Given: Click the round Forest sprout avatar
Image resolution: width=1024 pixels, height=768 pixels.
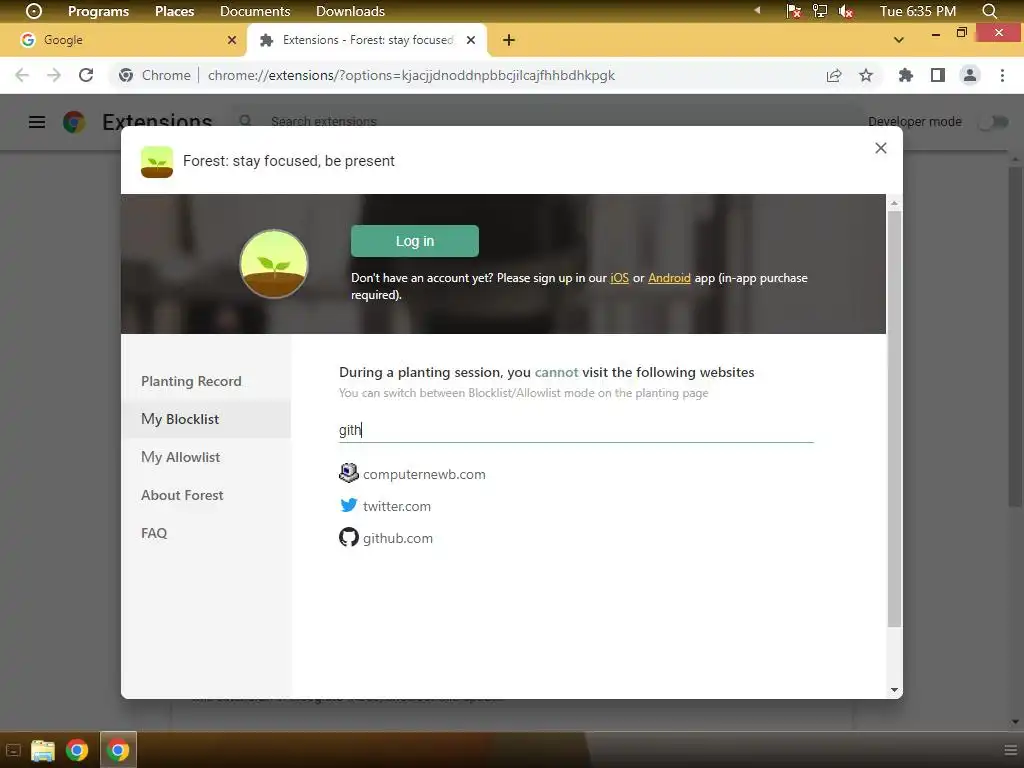Looking at the screenshot, I should pyautogui.click(x=274, y=264).
